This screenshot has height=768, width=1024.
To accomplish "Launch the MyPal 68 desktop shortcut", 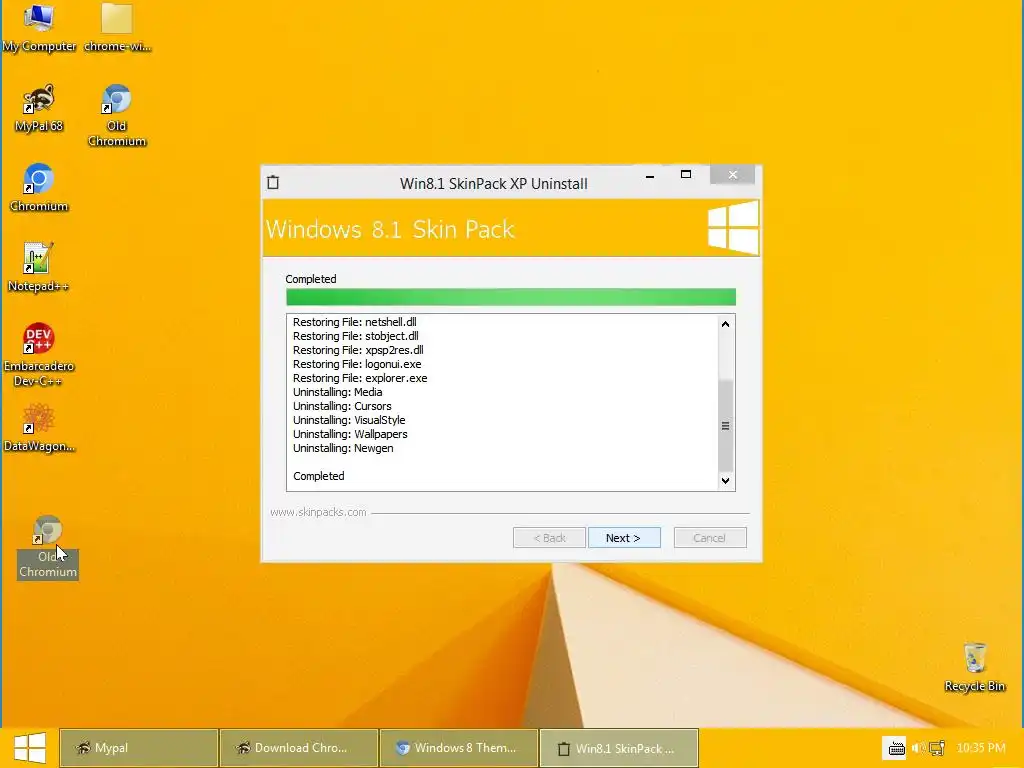I will (39, 108).
